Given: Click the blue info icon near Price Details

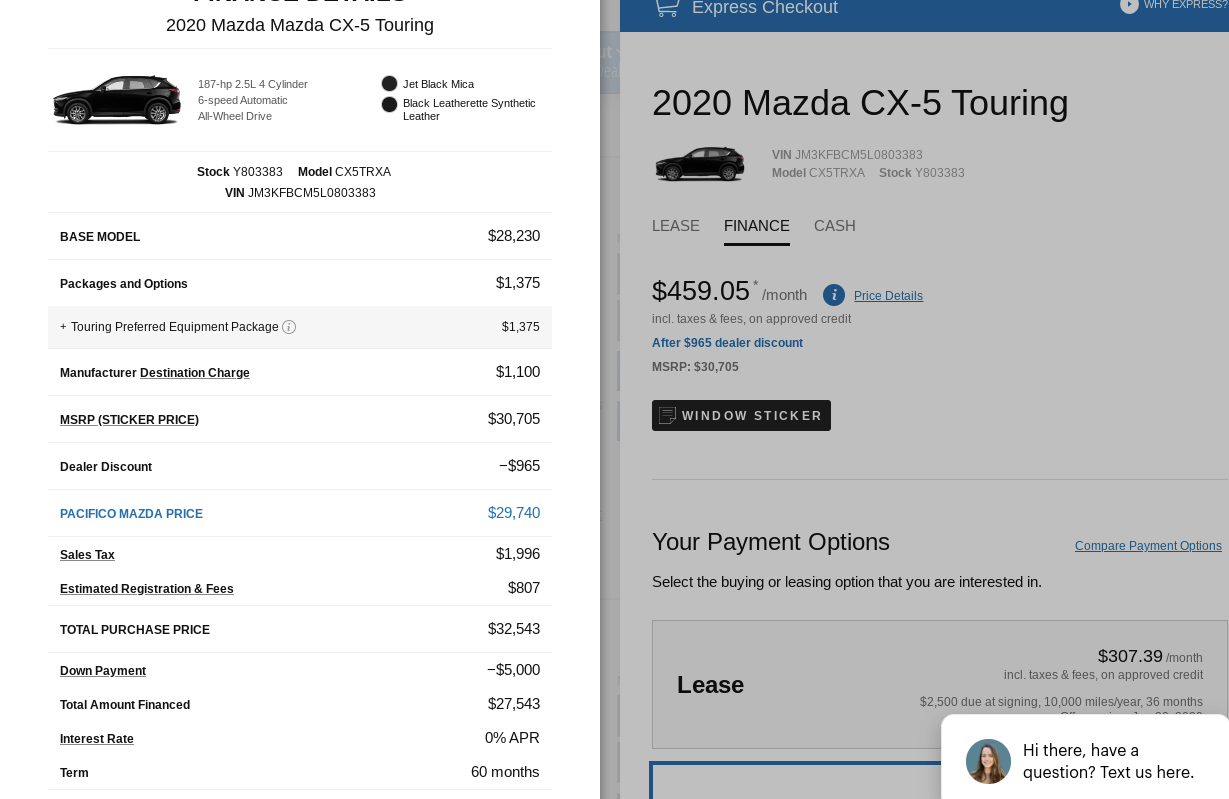Looking at the screenshot, I should click(834, 295).
